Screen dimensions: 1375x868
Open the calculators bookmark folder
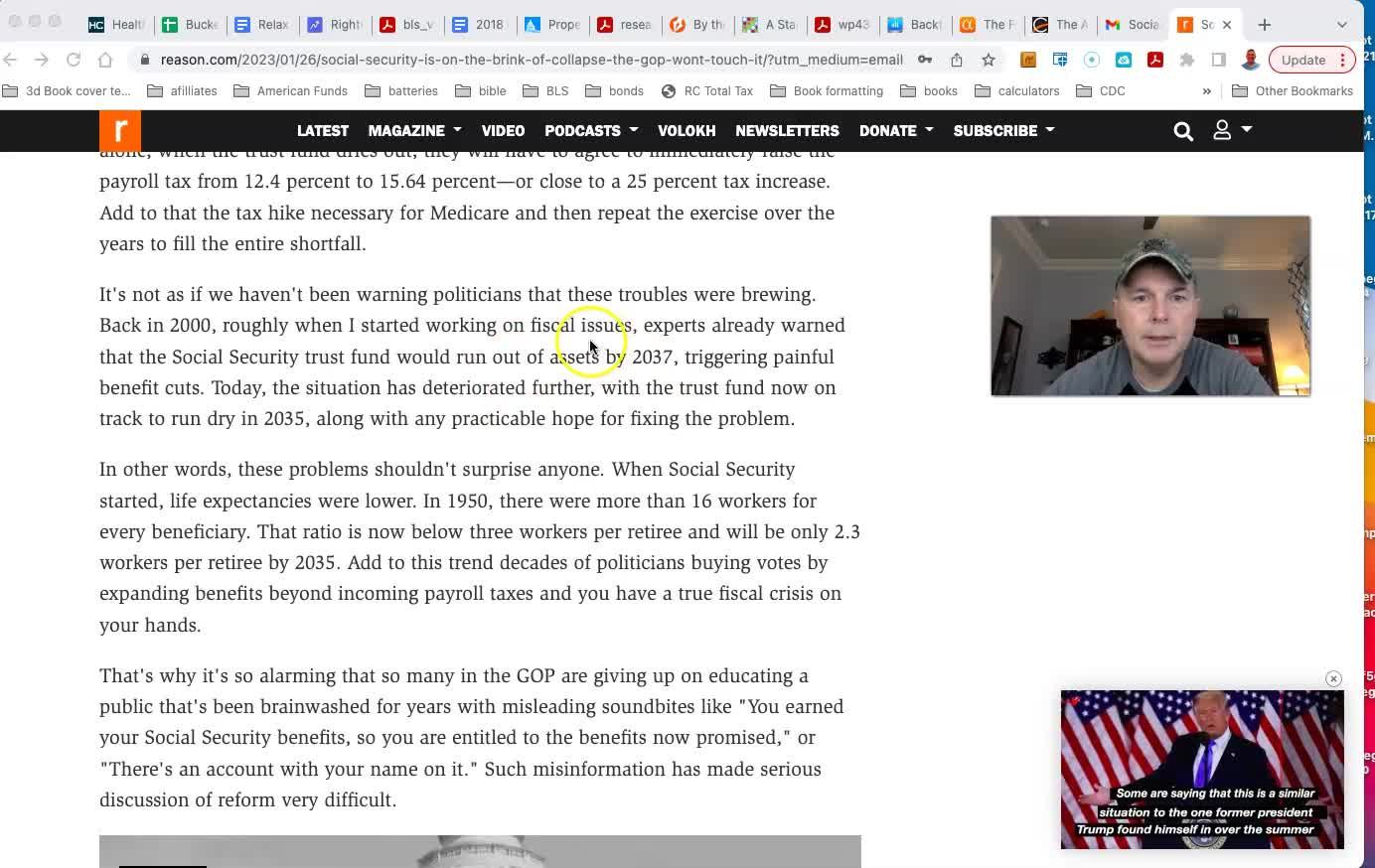point(1017,91)
